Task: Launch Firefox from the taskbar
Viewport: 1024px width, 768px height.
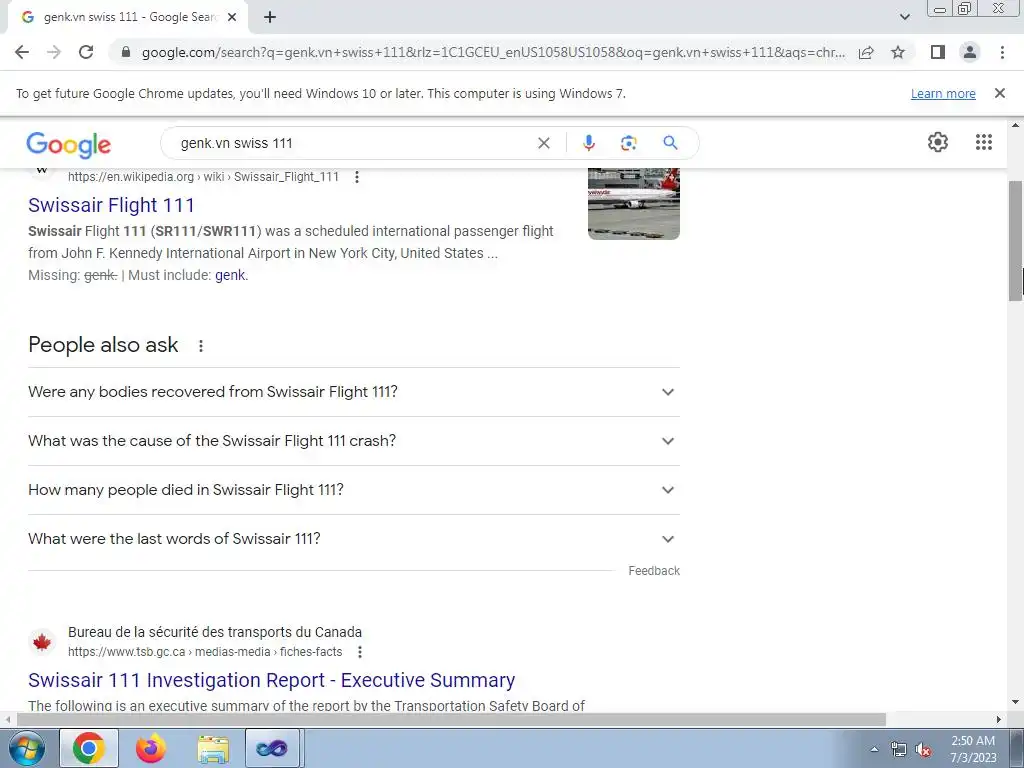Action: [151, 748]
